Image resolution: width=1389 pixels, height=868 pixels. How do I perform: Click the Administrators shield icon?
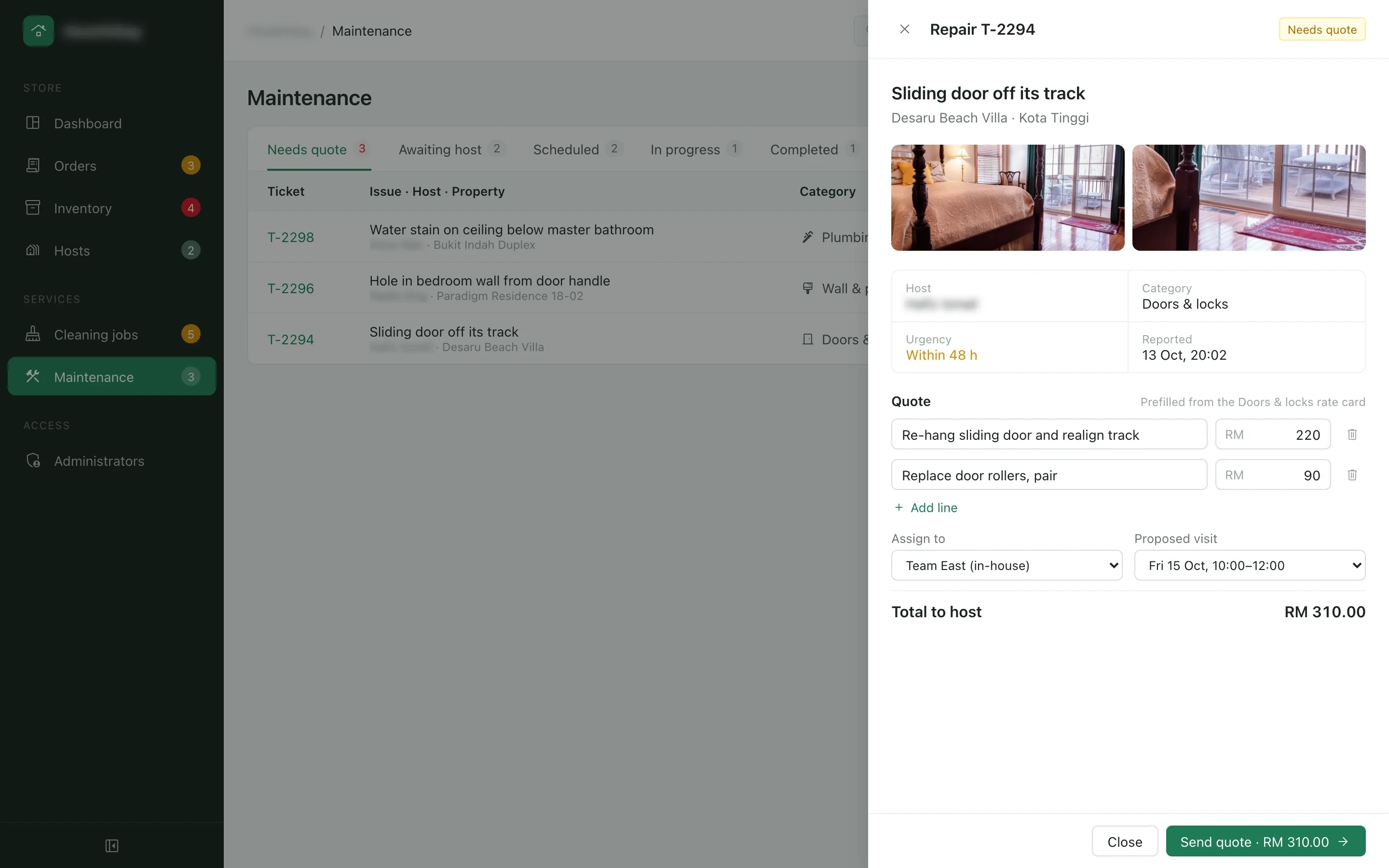point(33,461)
